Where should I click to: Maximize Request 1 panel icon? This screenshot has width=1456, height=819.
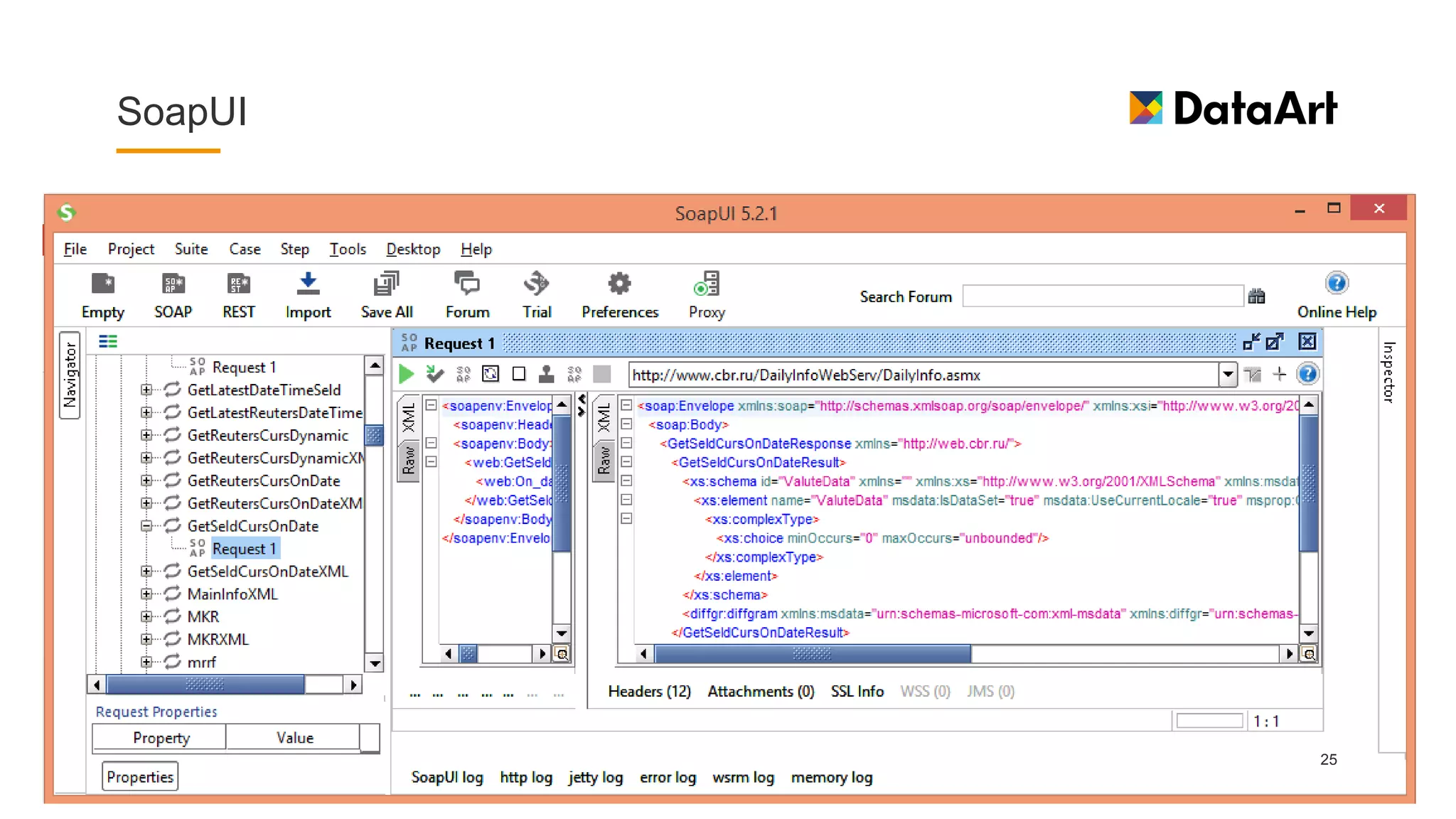(1275, 342)
